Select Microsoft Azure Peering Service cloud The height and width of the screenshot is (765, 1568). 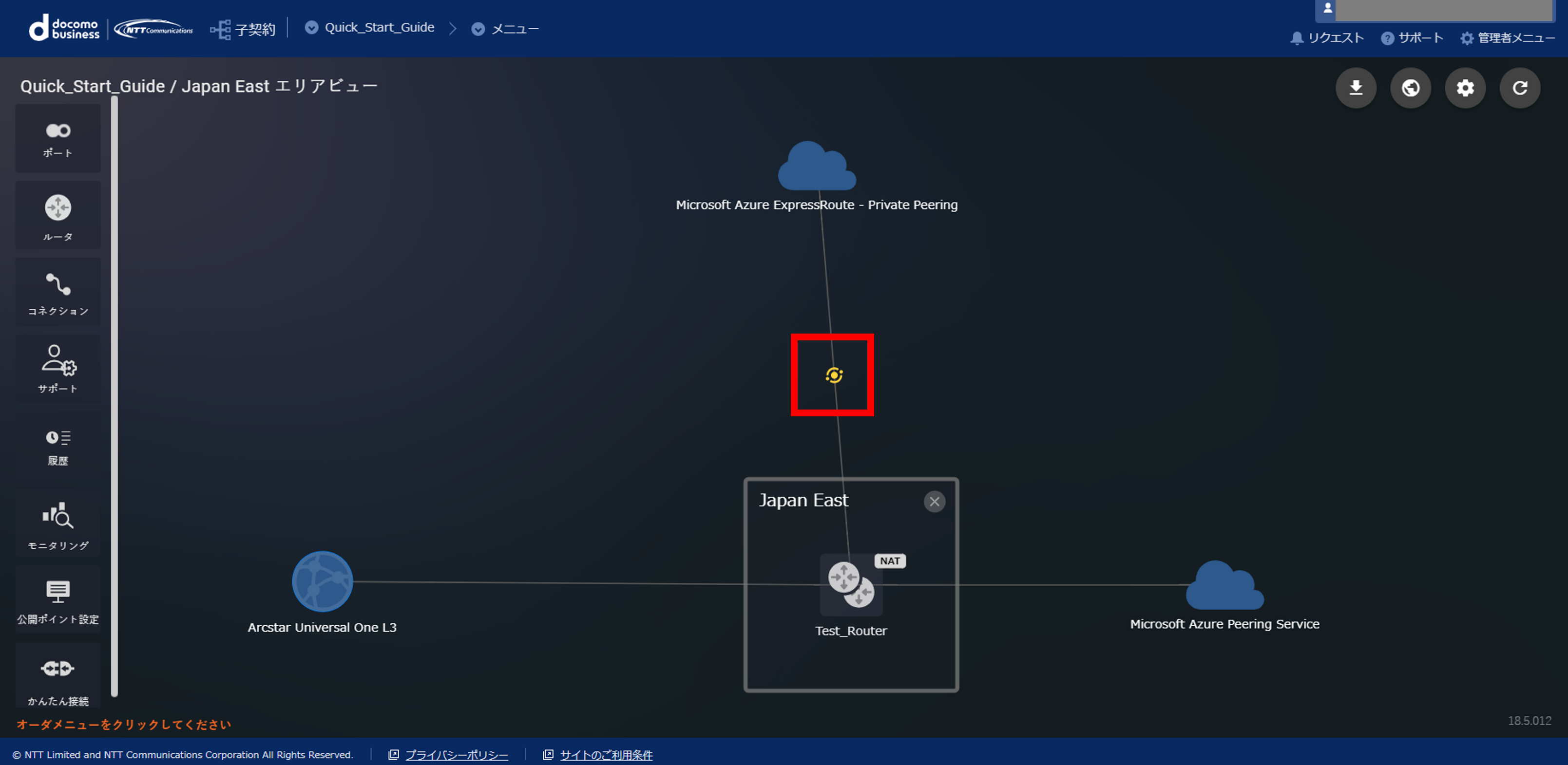1224,585
